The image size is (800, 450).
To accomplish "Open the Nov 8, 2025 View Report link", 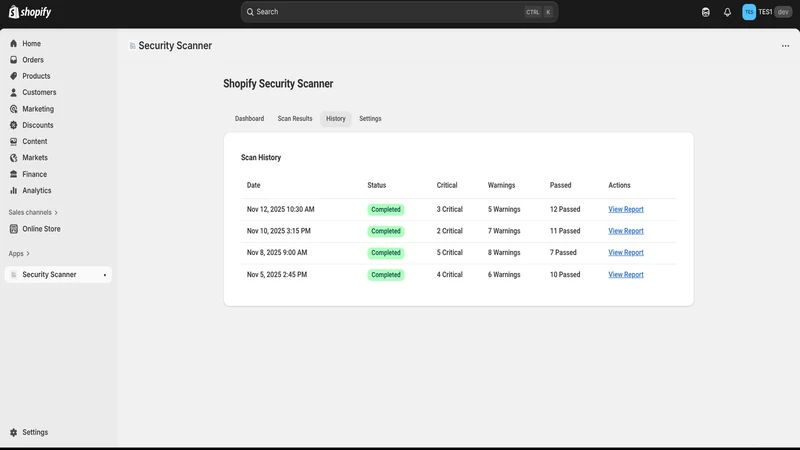I will click(x=626, y=253).
